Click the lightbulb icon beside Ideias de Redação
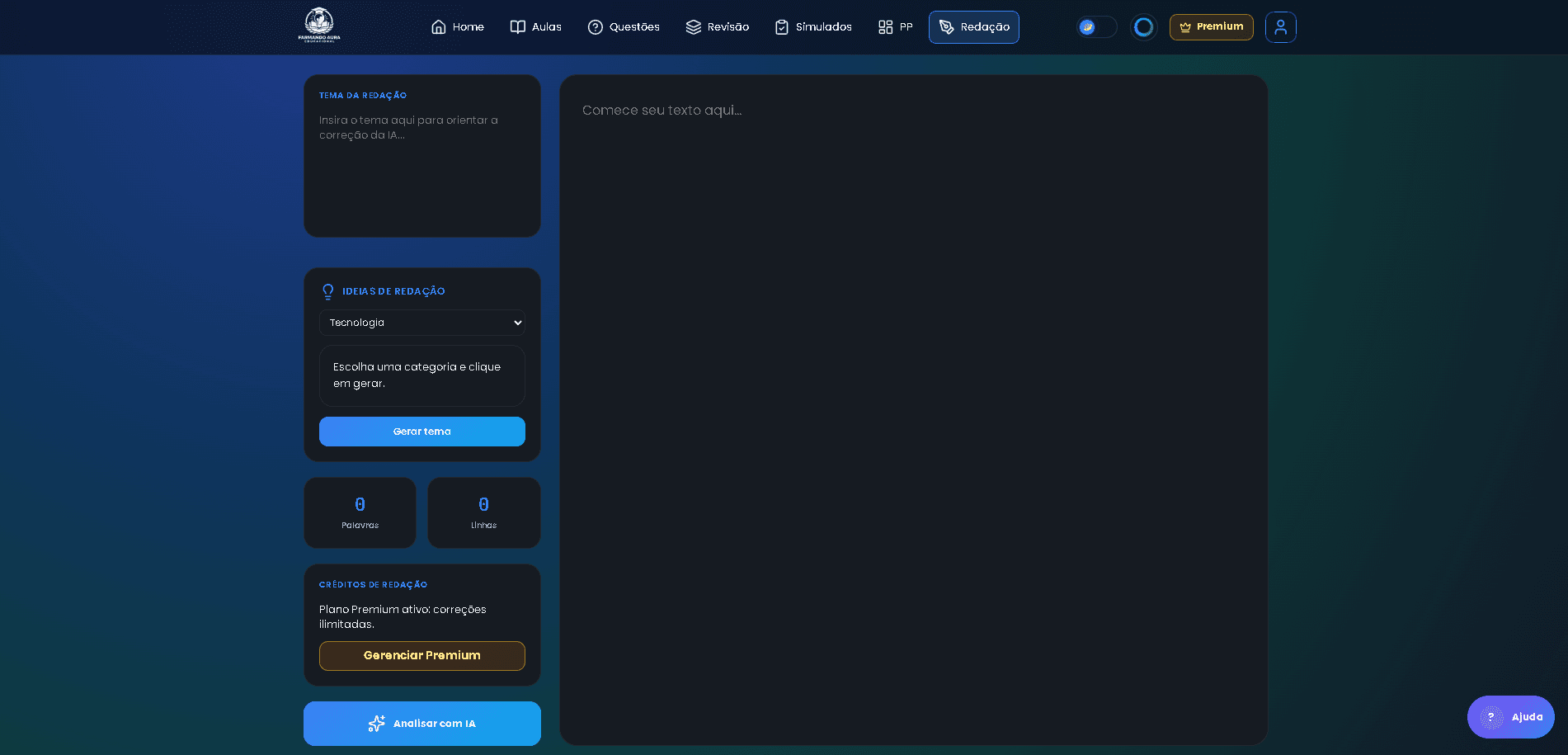The height and width of the screenshot is (755, 1568). click(328, 291)
